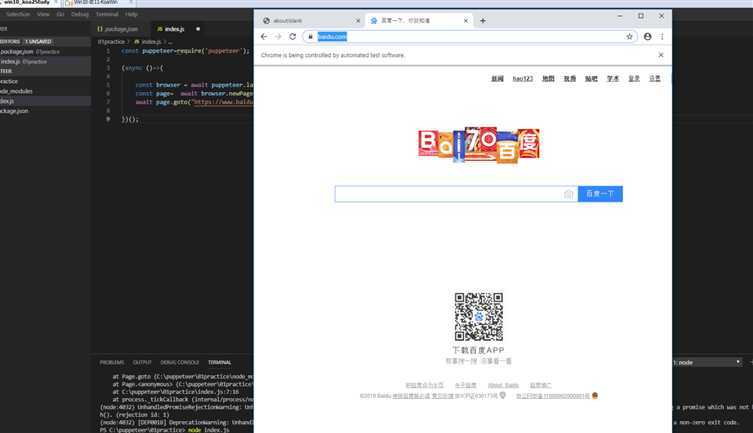Open the node terminal selector dropdown
This screenshot has width=753, height=433.
(707, 362)
